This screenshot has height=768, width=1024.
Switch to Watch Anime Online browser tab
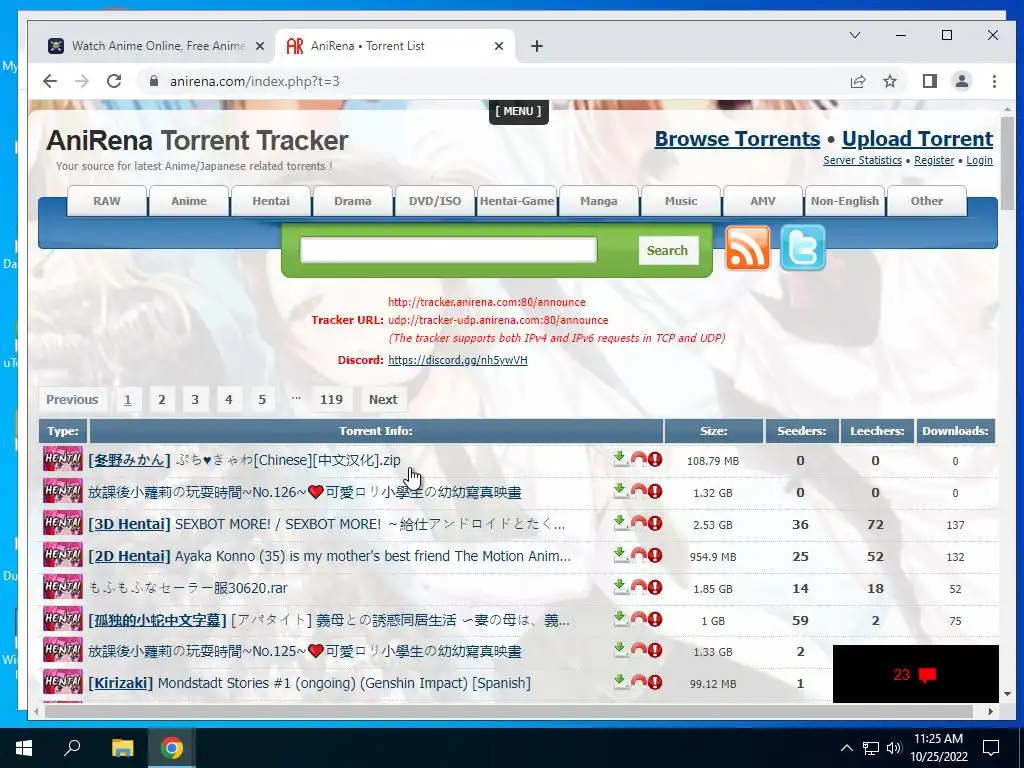pyautogui.click(x=157, y=46)
